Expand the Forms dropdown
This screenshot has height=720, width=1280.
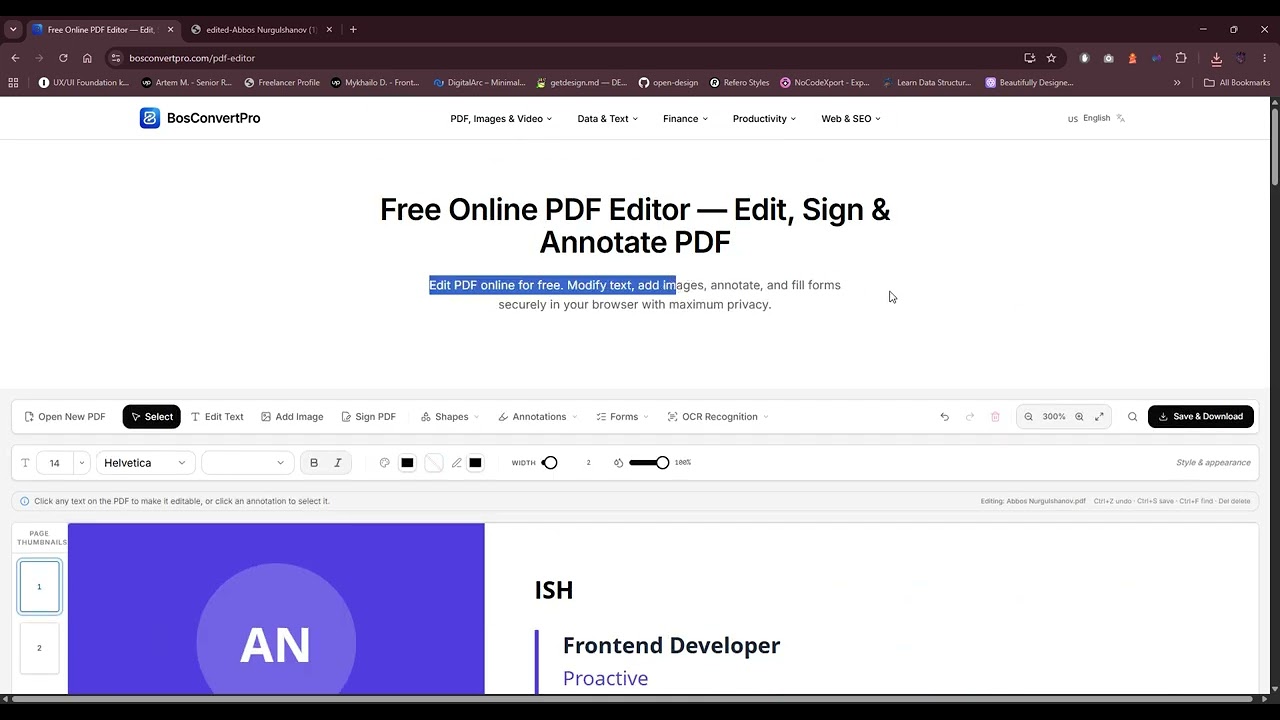(622, 417)
